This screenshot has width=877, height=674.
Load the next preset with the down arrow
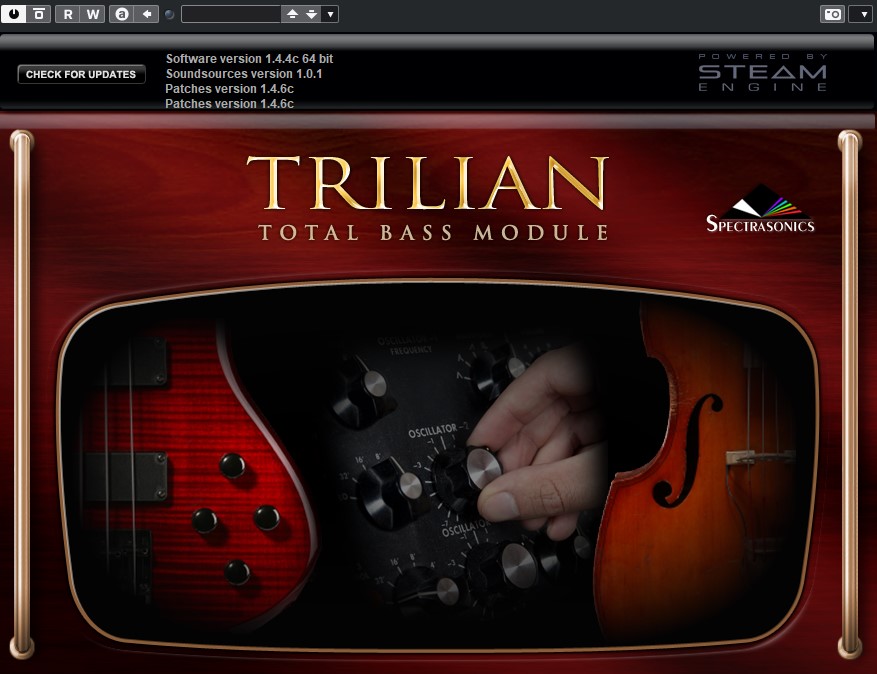(x=312, y=14)
